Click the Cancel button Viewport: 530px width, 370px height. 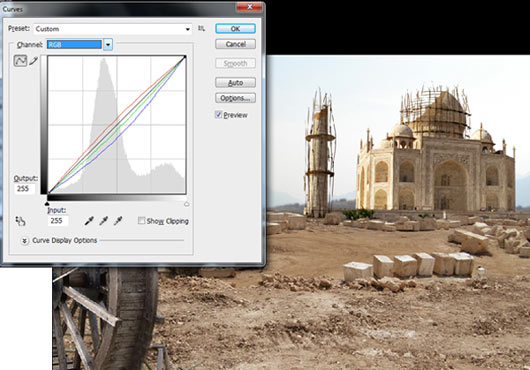(235, 44)
